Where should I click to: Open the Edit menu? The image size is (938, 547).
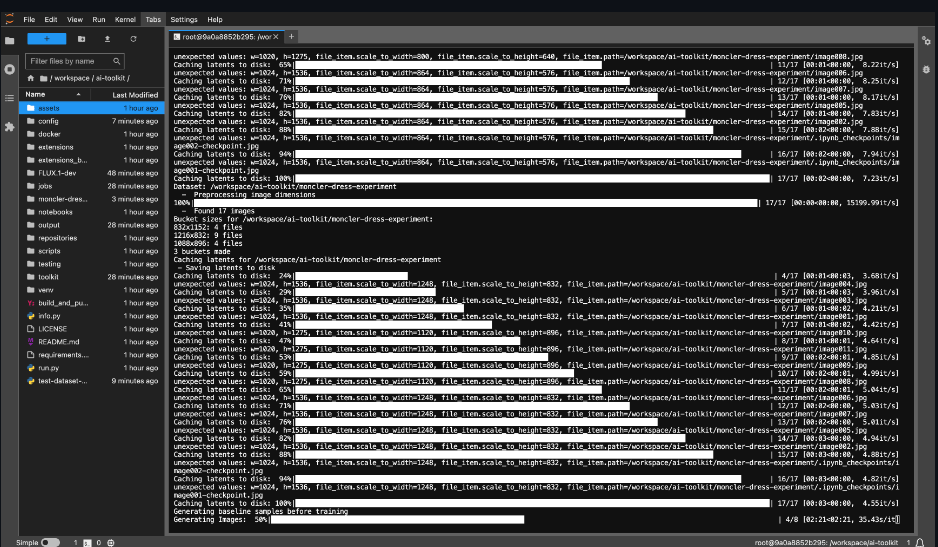(x=51, y=19)
